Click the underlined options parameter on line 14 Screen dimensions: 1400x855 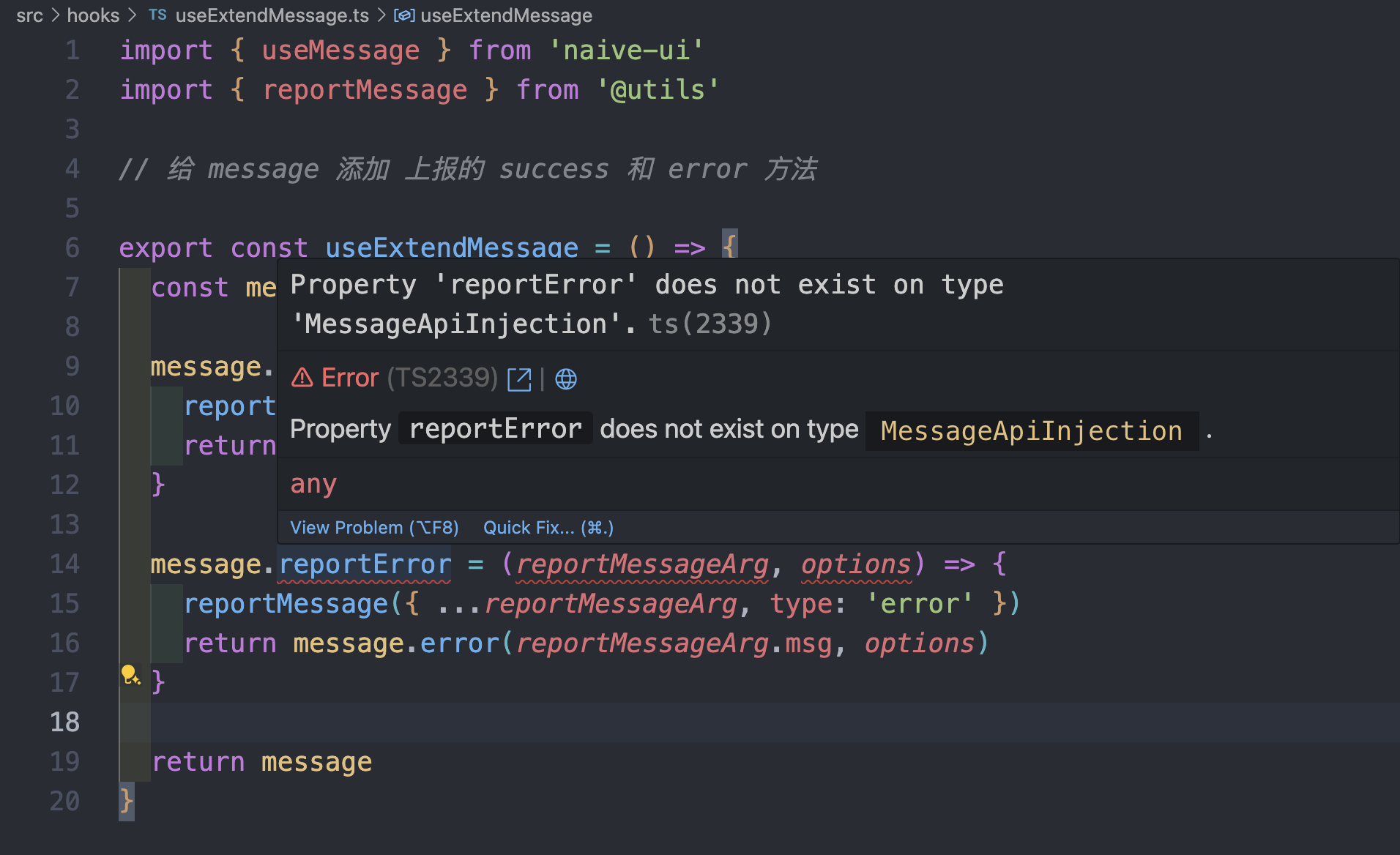tap(855, 564)
